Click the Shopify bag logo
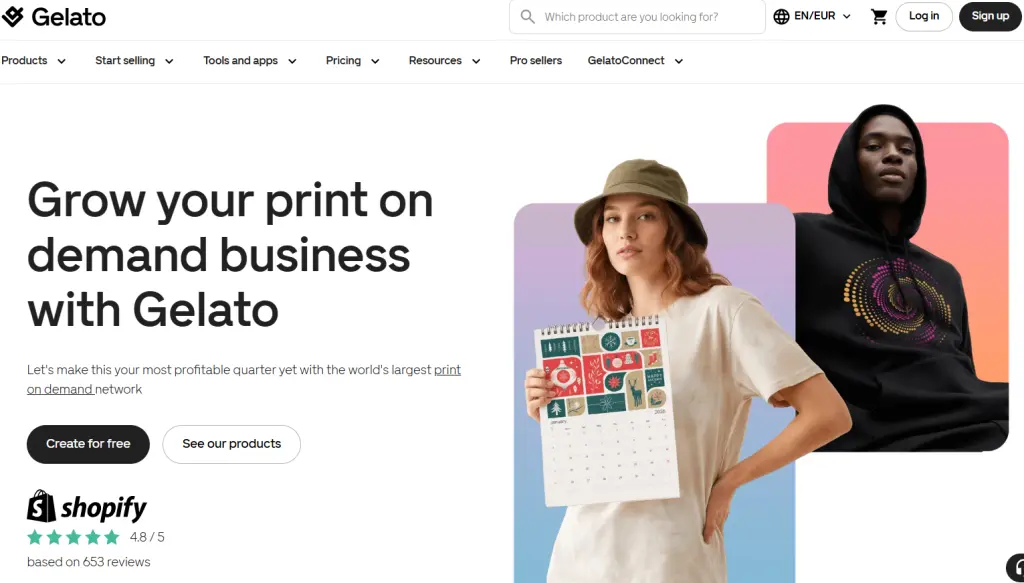Image resolution: width=1024 pixels, height=583 pixels. pyautogui.click(x=41, y=506)
